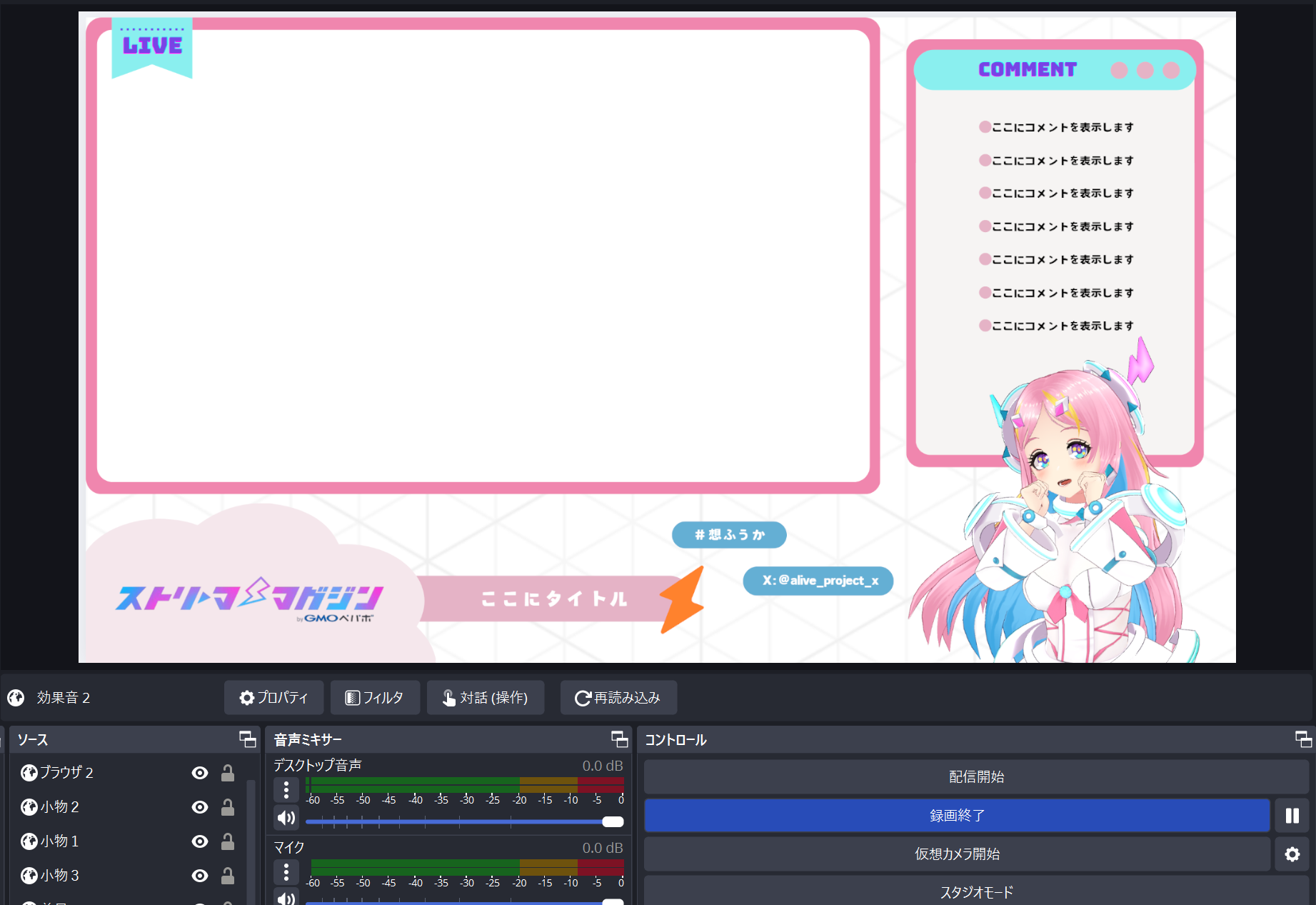Pop out the ソース dock panel icon

click(x=247, y=739)
